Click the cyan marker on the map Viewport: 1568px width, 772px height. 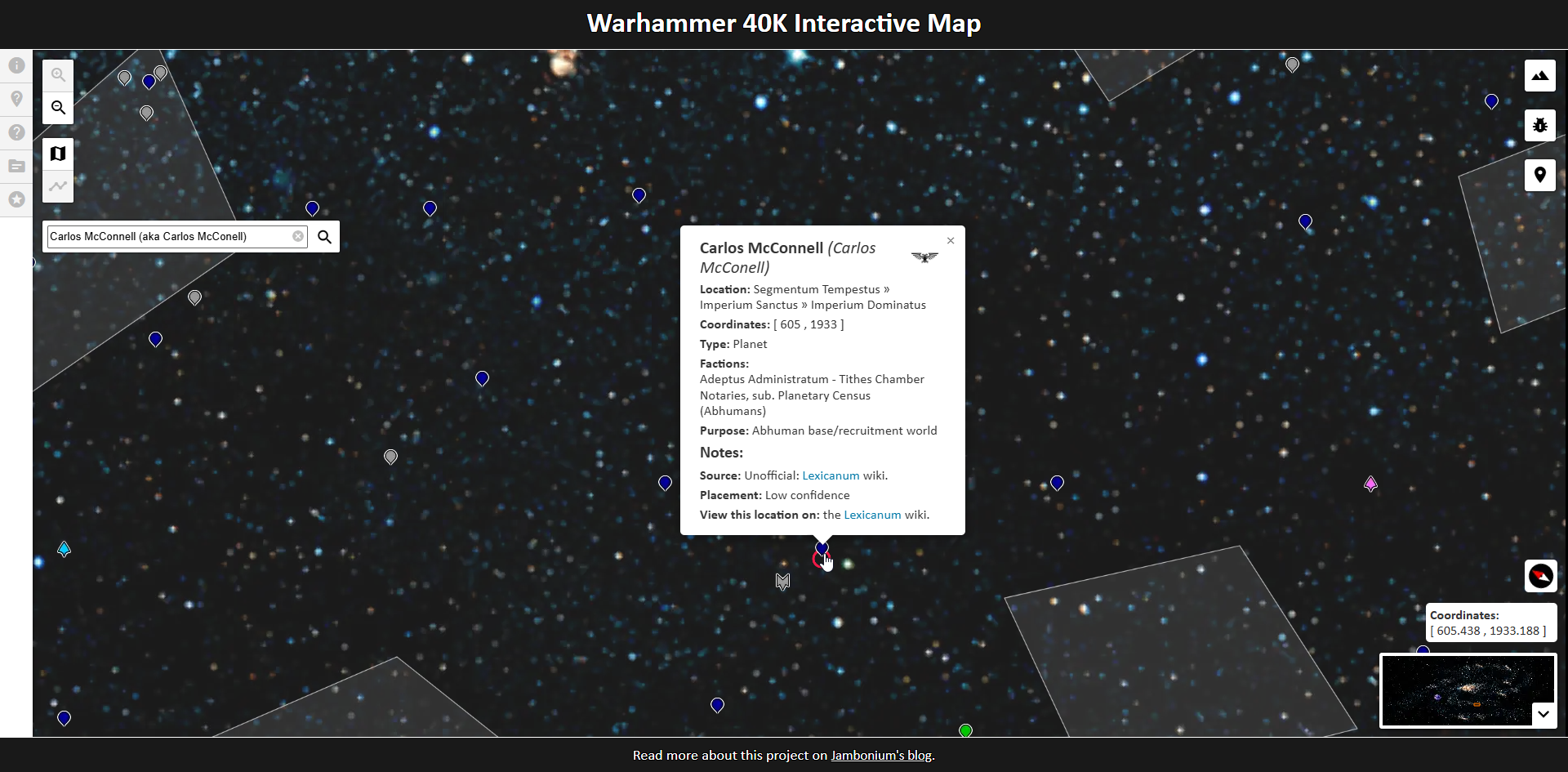click(64, 549)
